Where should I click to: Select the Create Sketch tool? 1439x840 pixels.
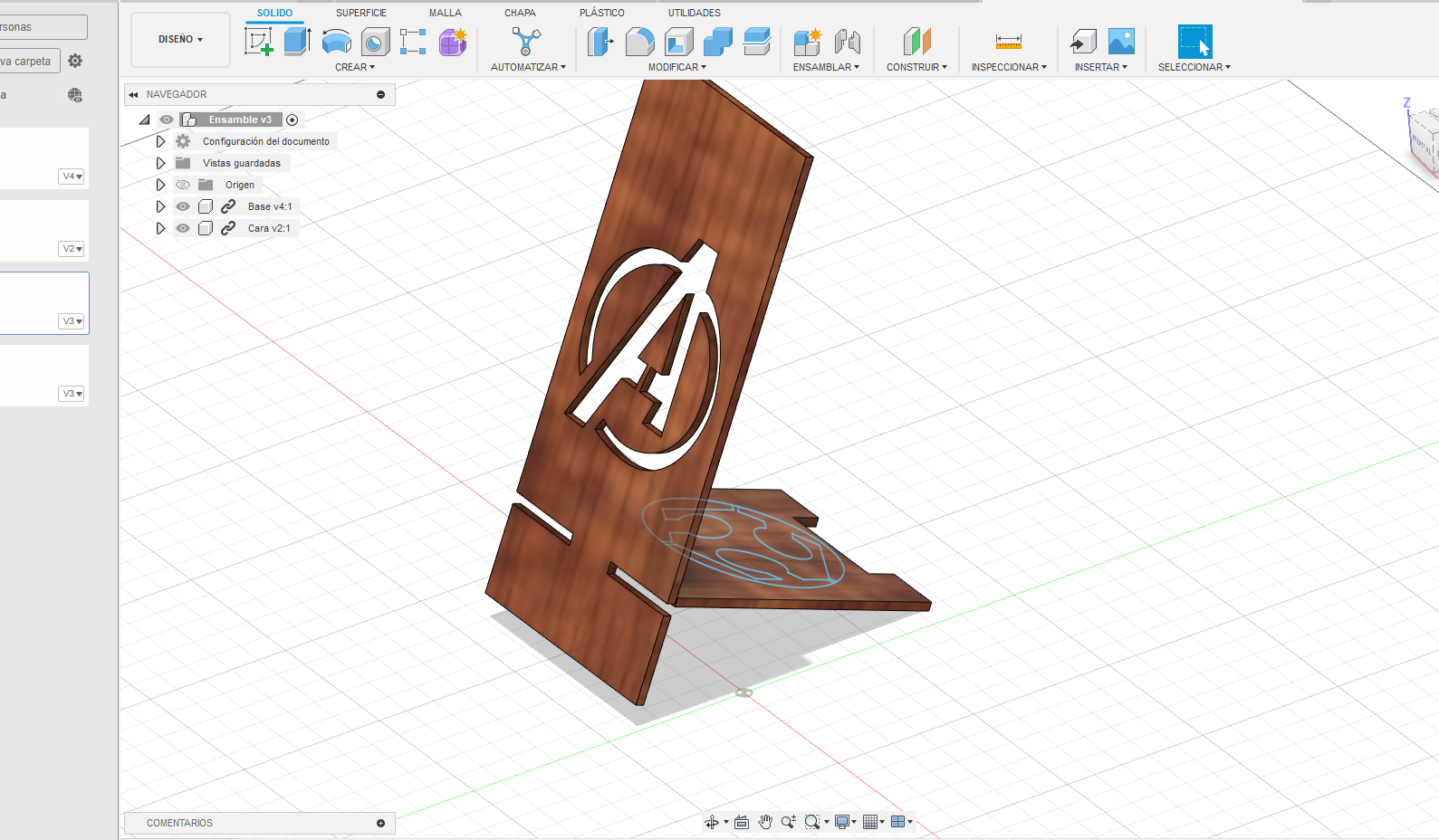pyautogui.click(x=259, y=42)
